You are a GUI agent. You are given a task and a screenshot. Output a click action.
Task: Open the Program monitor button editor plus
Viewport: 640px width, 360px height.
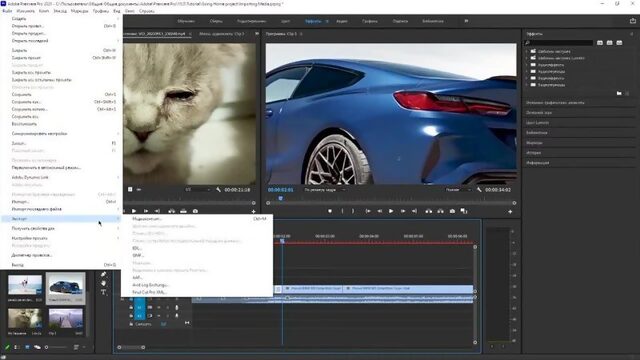point(510,211)
